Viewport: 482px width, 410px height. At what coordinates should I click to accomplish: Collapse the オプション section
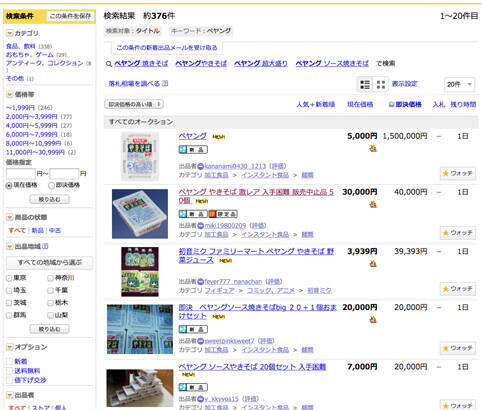[10, 347]
